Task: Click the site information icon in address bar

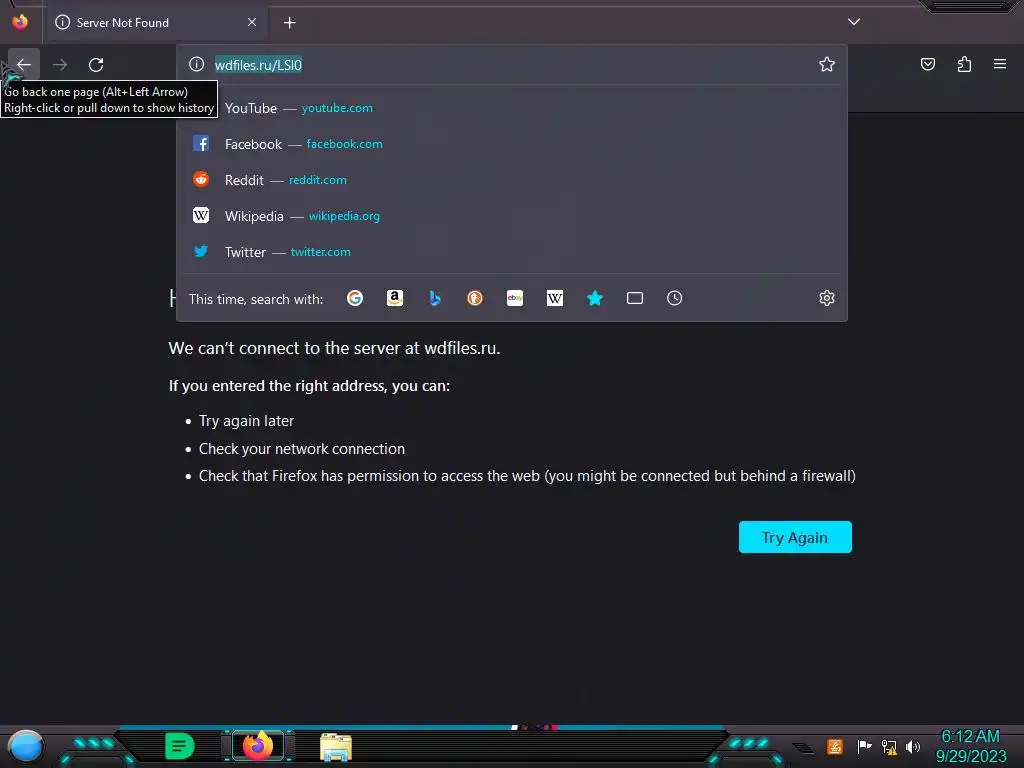Action: tap(197, 64)
